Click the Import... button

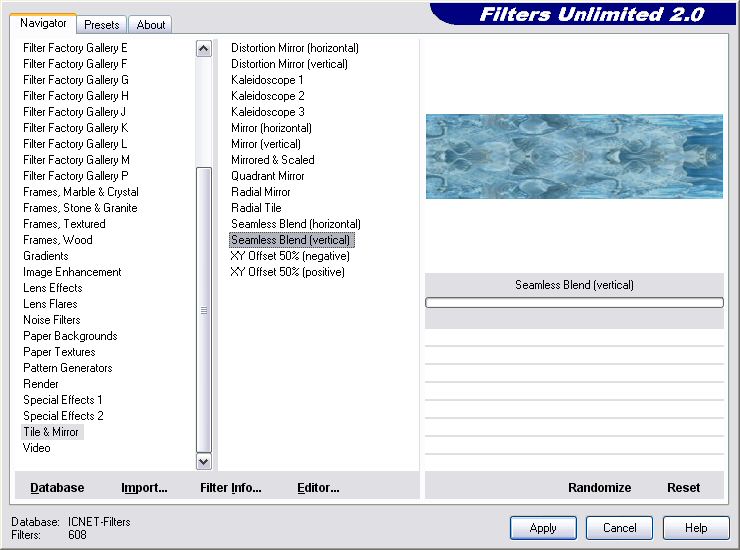(144, 487)
